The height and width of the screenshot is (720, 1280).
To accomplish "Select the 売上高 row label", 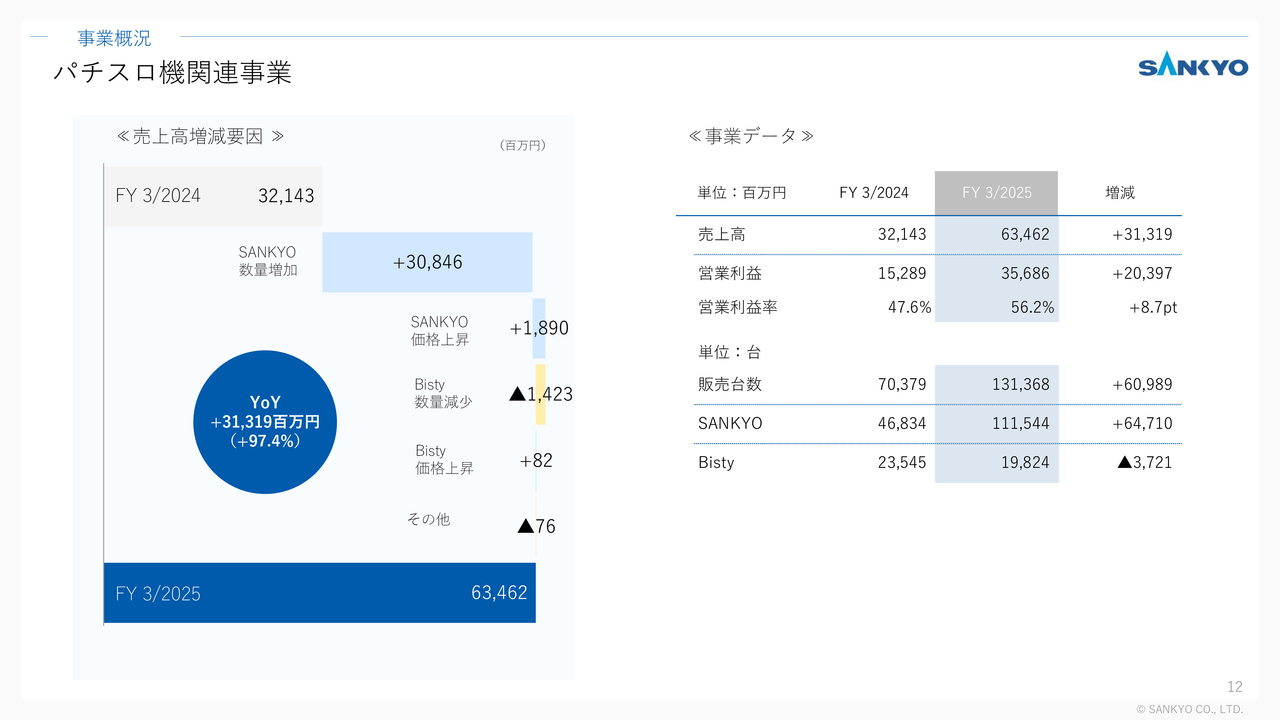I will [x=722, y=235].
